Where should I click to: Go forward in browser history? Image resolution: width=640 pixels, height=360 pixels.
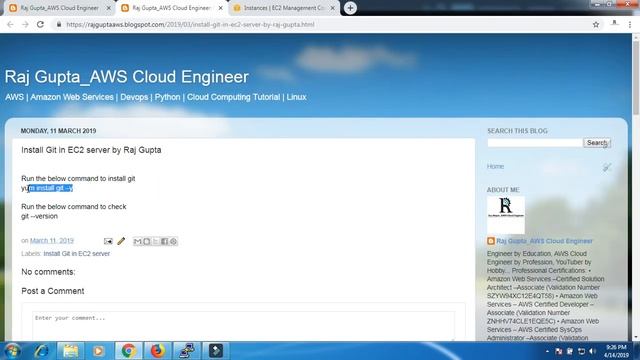click(25, 24)
